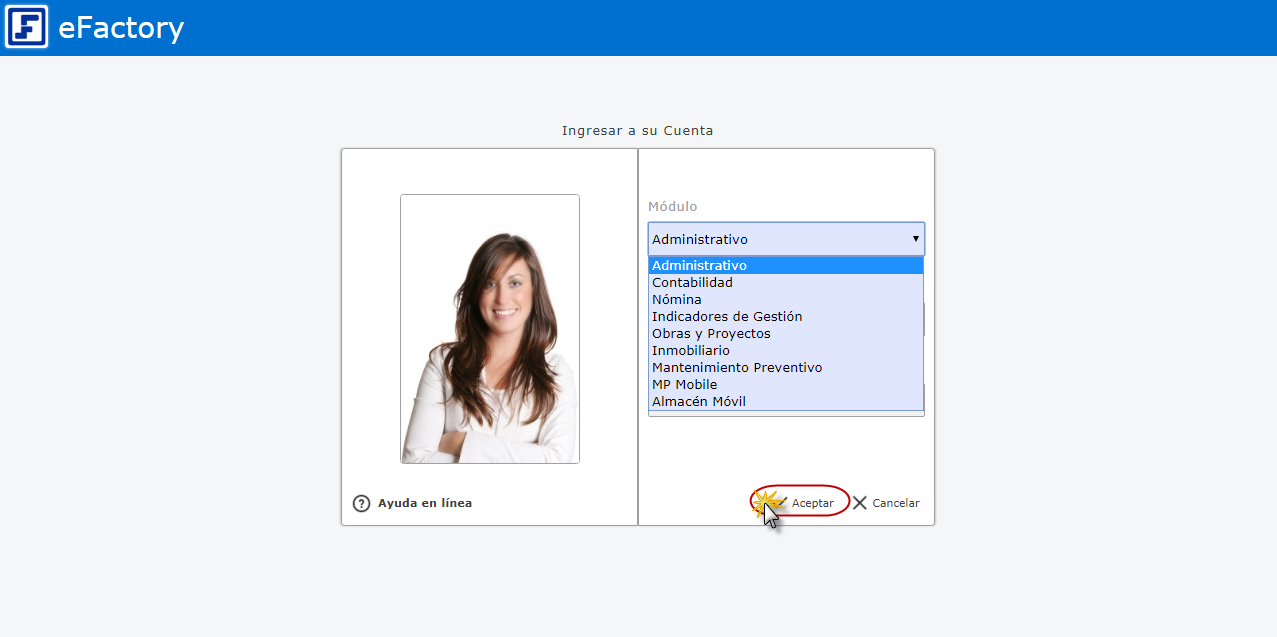Click the eFactory title text
This screenshot has height=637, width=1277.
tap(121, 28)
